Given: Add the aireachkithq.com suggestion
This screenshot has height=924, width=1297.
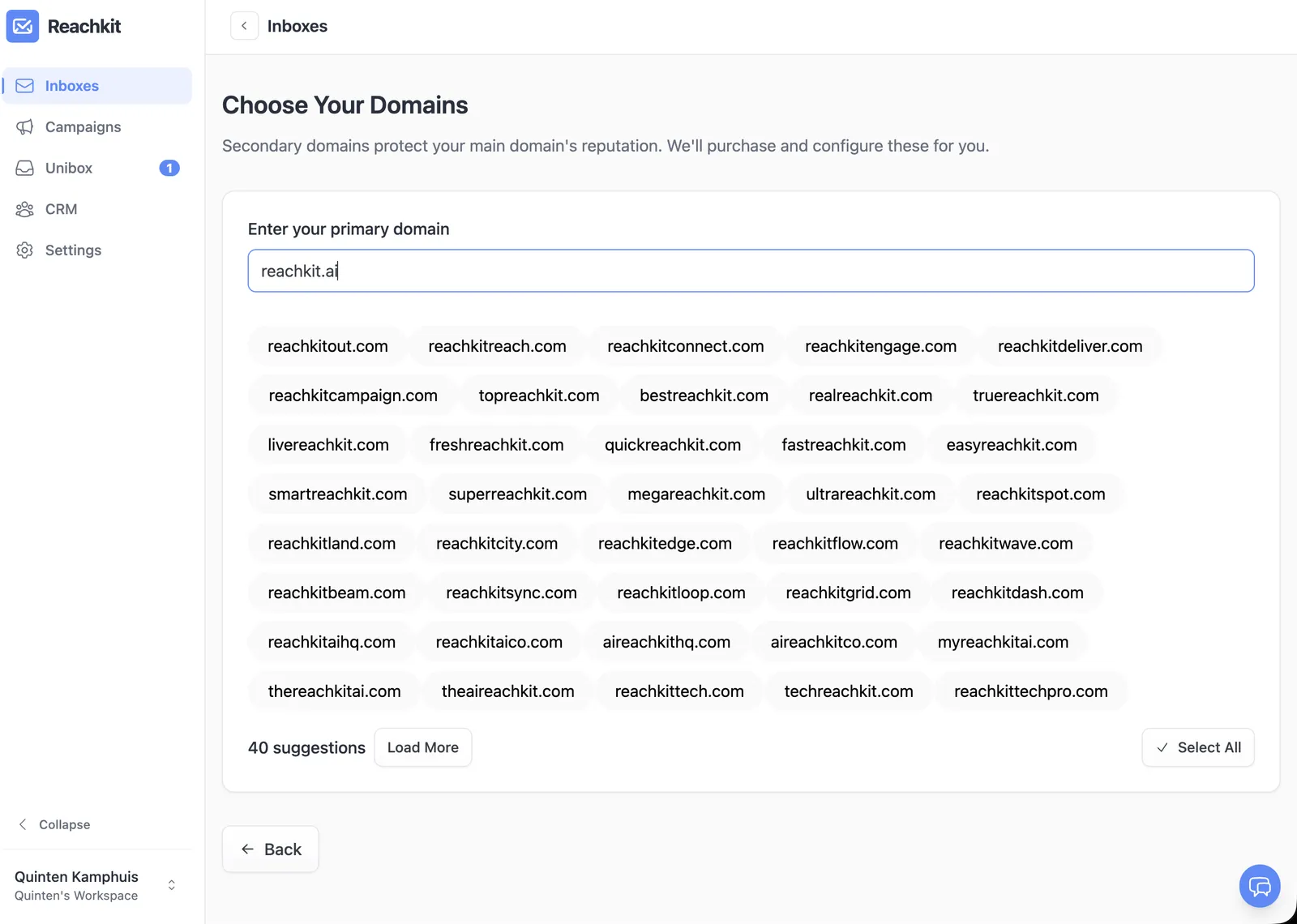Looking at the screenshot, I should click(667, 643).
